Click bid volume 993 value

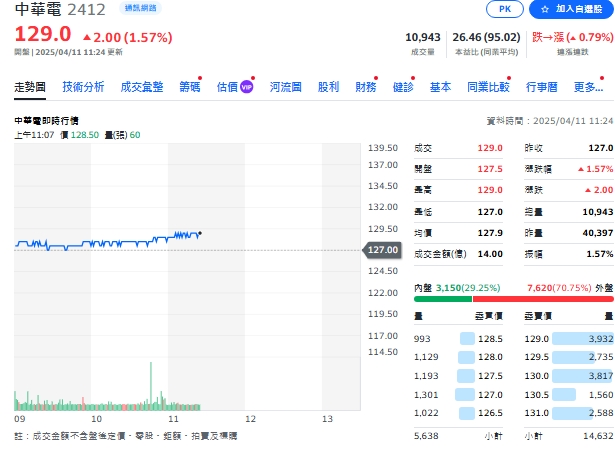click(x=422, y=339)
